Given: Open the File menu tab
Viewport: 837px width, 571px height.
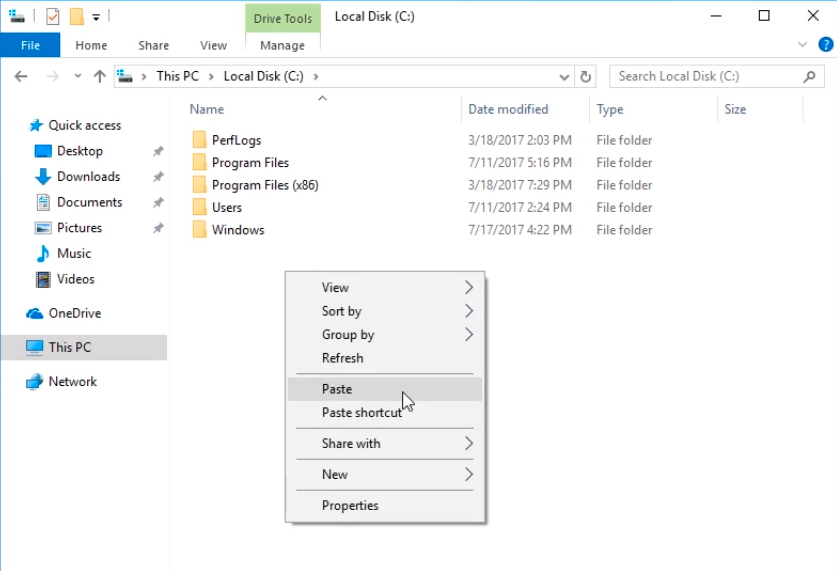Looking at the screenshot, I should coord(30,45).
